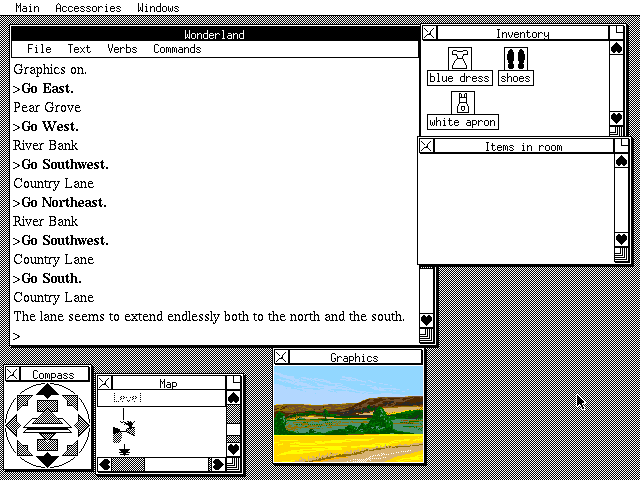Click the upper rectangle button in the Compass
The width and height of the screenshot is (640, 480).
point(47,406)
